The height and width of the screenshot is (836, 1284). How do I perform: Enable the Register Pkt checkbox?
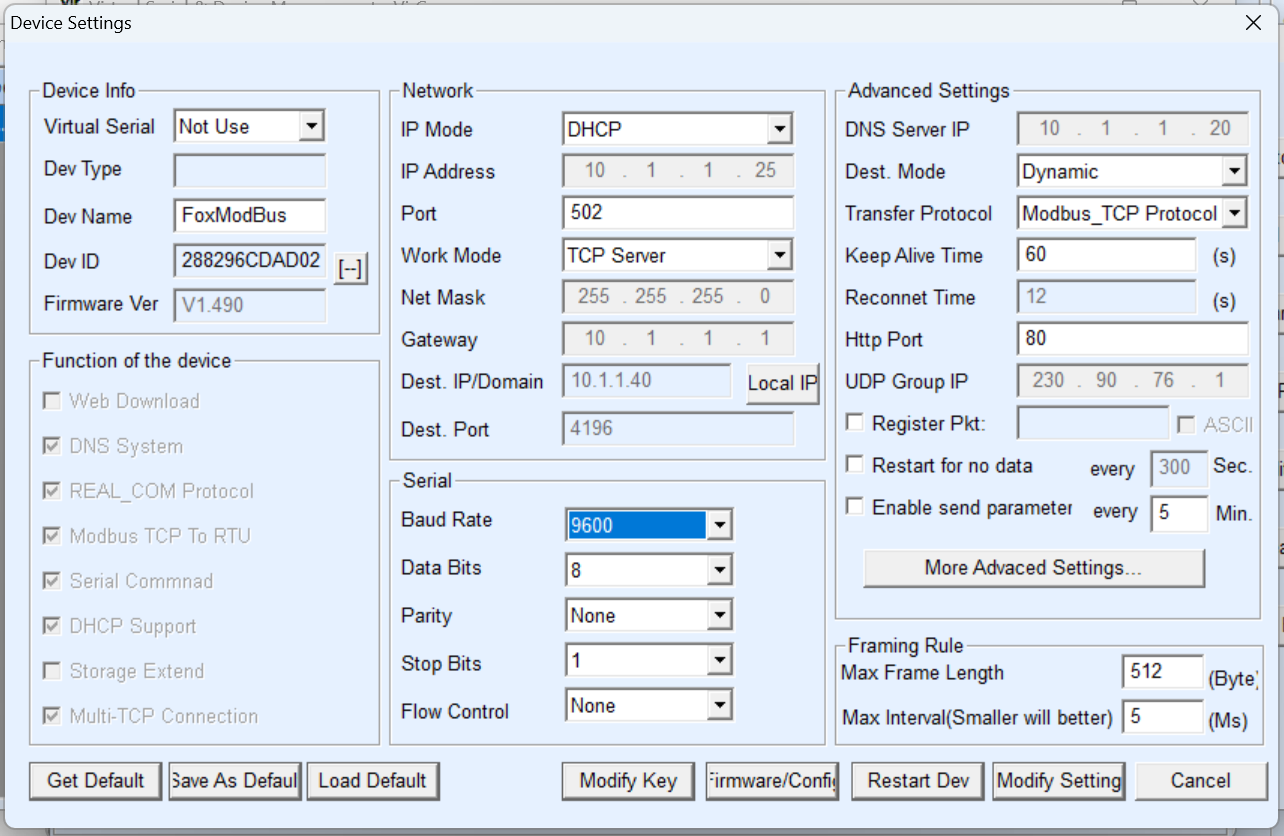pyautogui.click(x=855, y=423)
